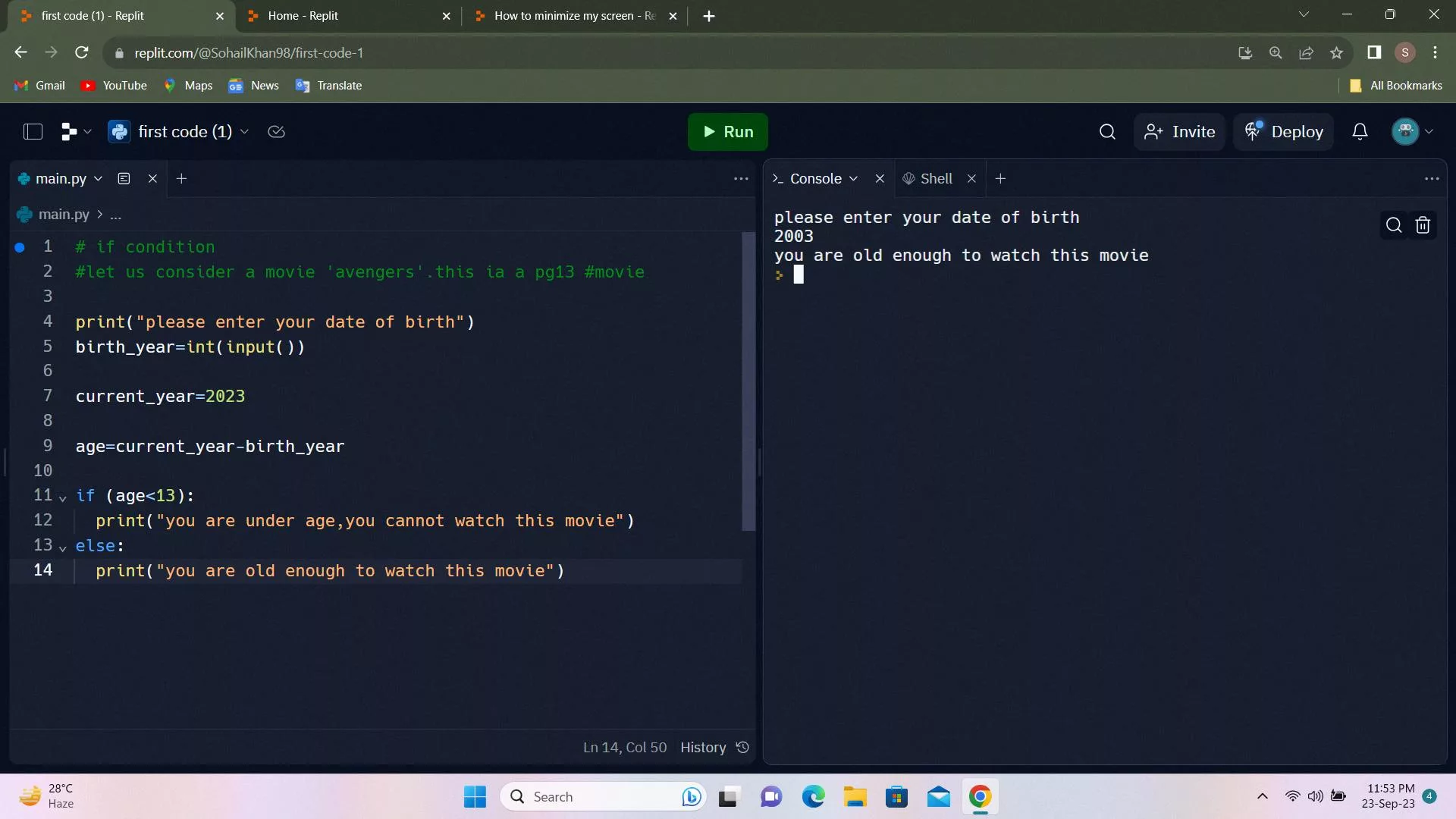Switch to the Shell tab
Viewport: 1456px width, 819px height.
(936, 178)
